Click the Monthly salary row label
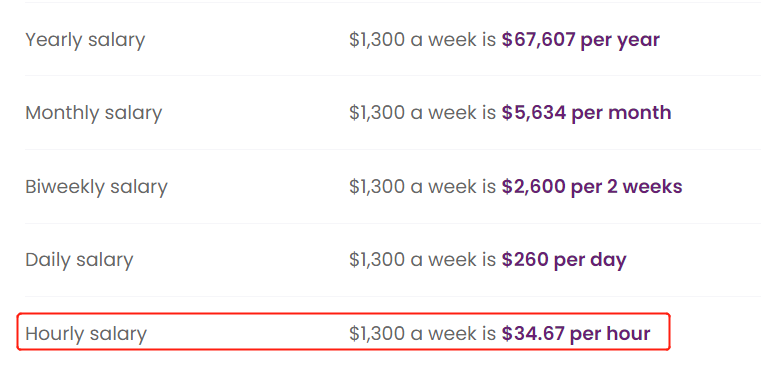Image resolution: width=761 pixels, height=371 pixels. click(x=94, y=113)
